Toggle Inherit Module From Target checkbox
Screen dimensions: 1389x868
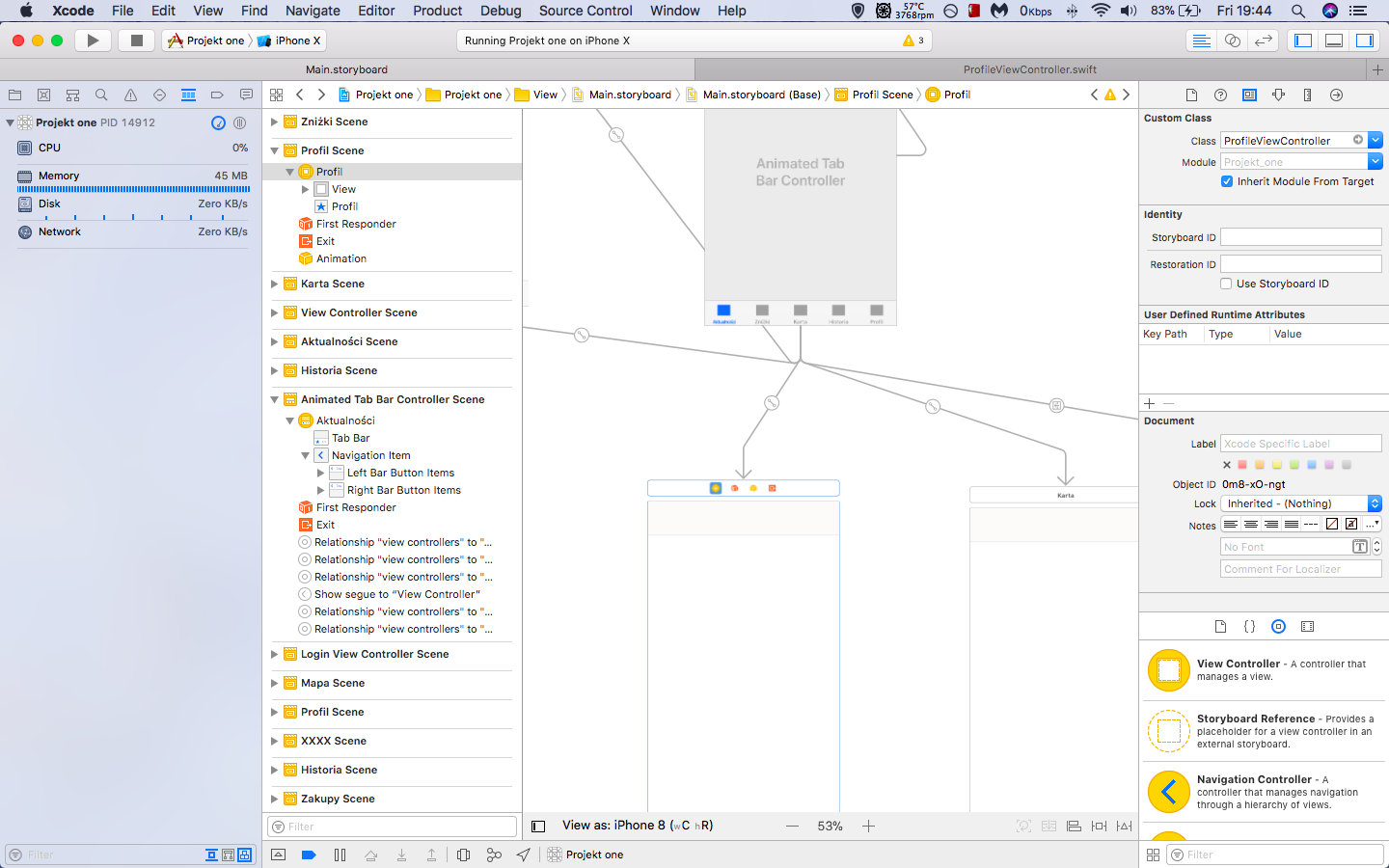(x=1227, y=181)
